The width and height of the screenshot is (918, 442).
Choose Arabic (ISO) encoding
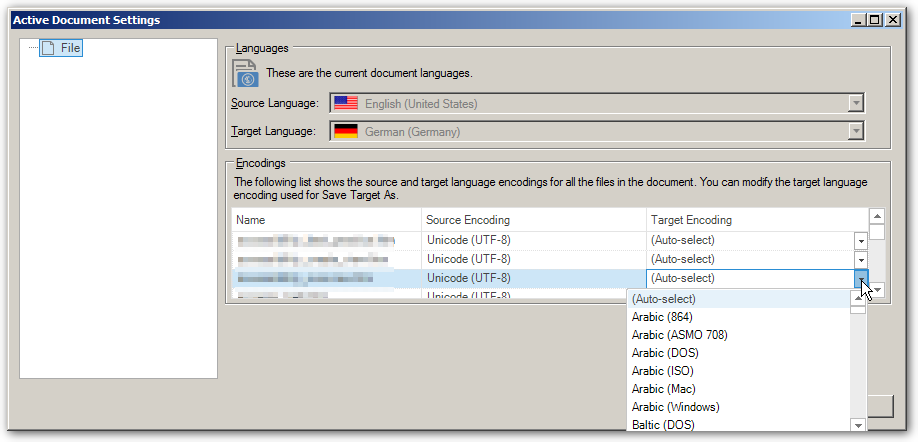pyautogui.click(x=739, y=371)
